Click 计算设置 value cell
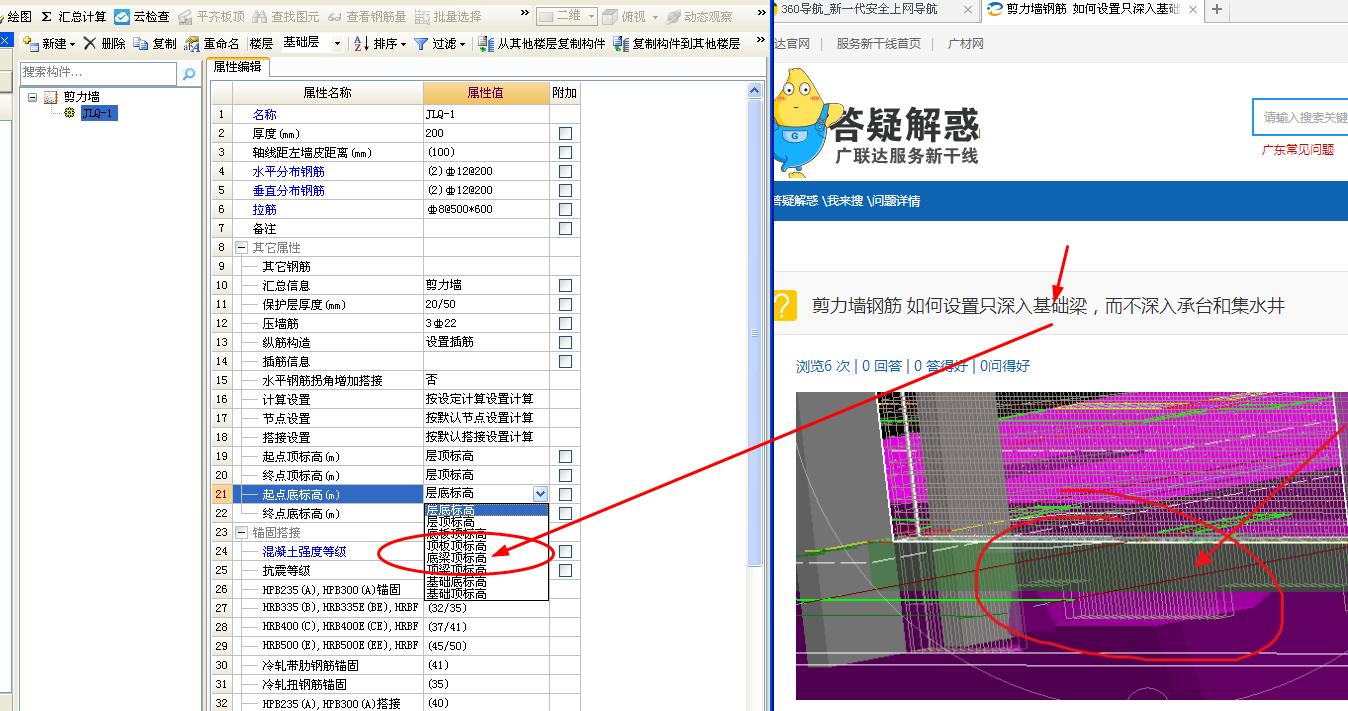The height and width of the screenshot is (711, 1348). pos(486,399)
